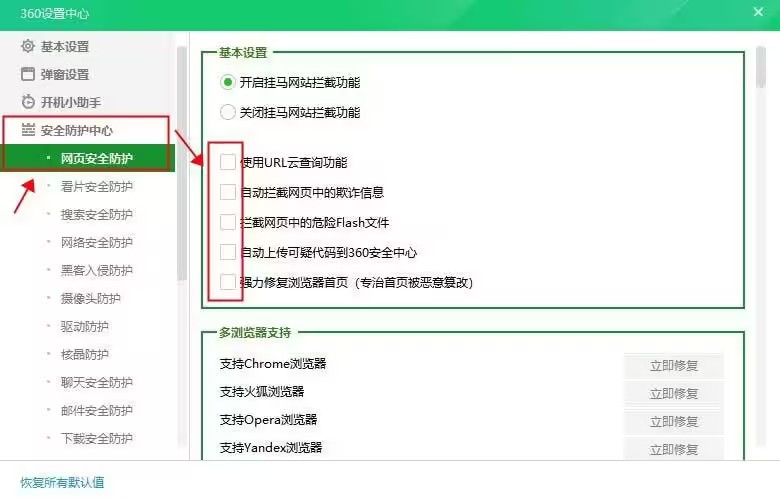The height and width of the screenshot is (500, 780).
Task: Click the 多浏览器支持 group heading
Action: tap(255, 332)
